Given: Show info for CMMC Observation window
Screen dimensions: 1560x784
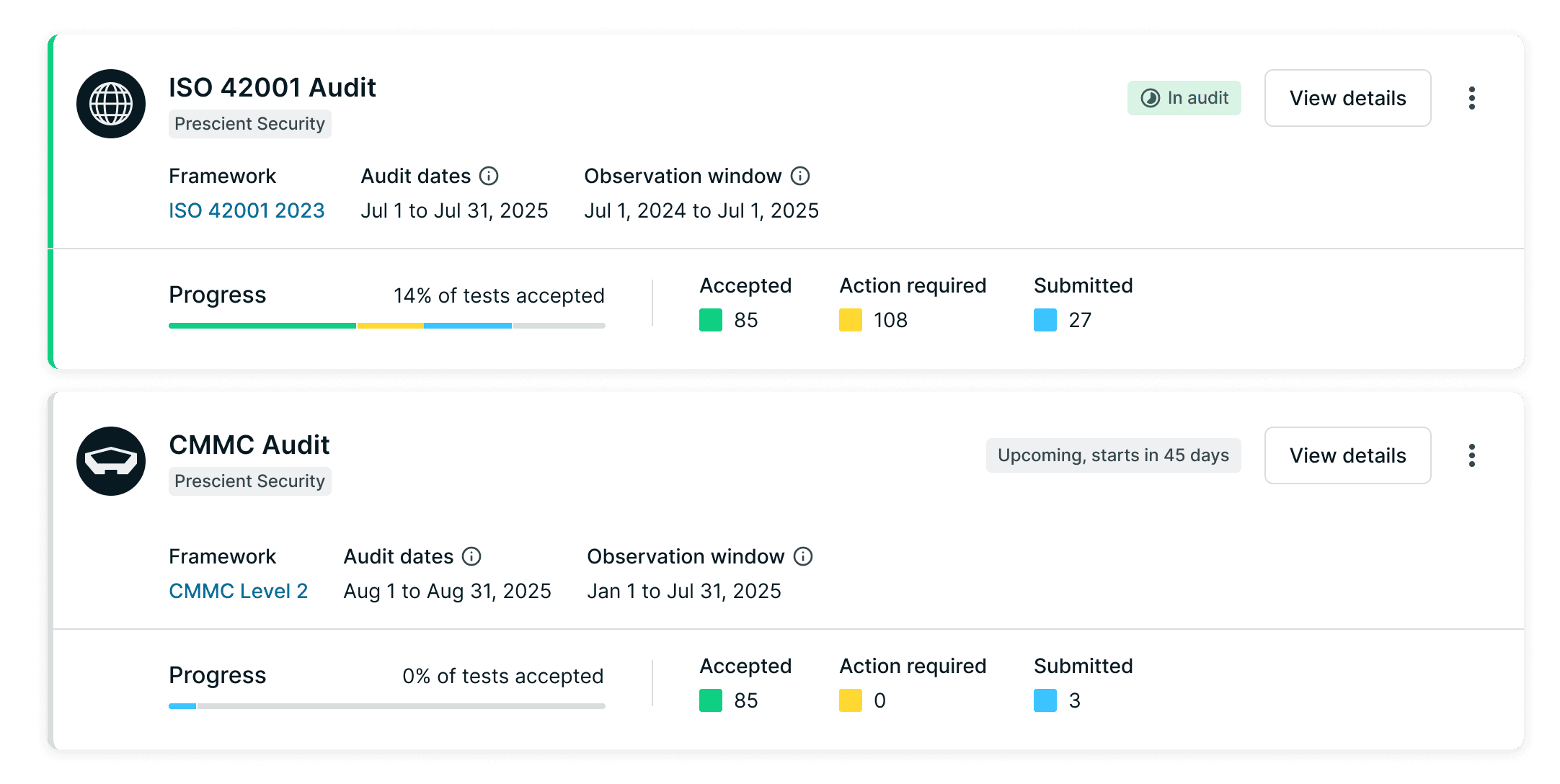Looking at the screenshot, I should coord(803,556).
